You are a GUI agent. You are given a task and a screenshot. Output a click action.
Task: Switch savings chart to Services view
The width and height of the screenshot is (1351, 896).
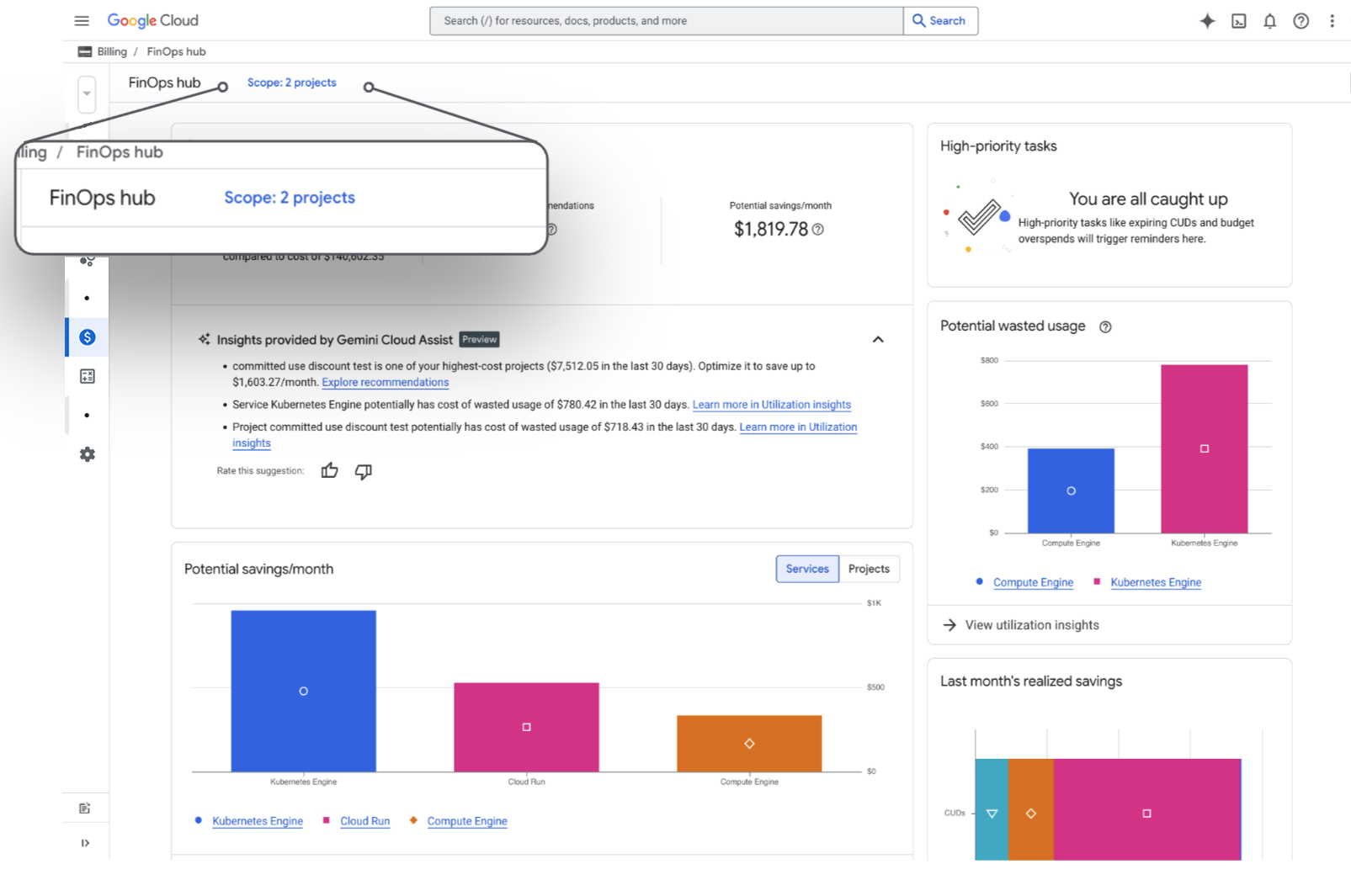coord(807,570)
